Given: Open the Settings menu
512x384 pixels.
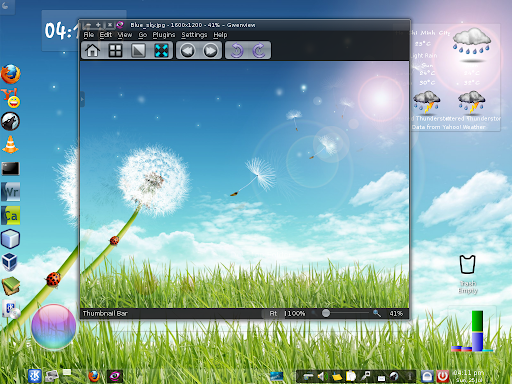Looking at the screenshot, I should [x=194, y=35].
